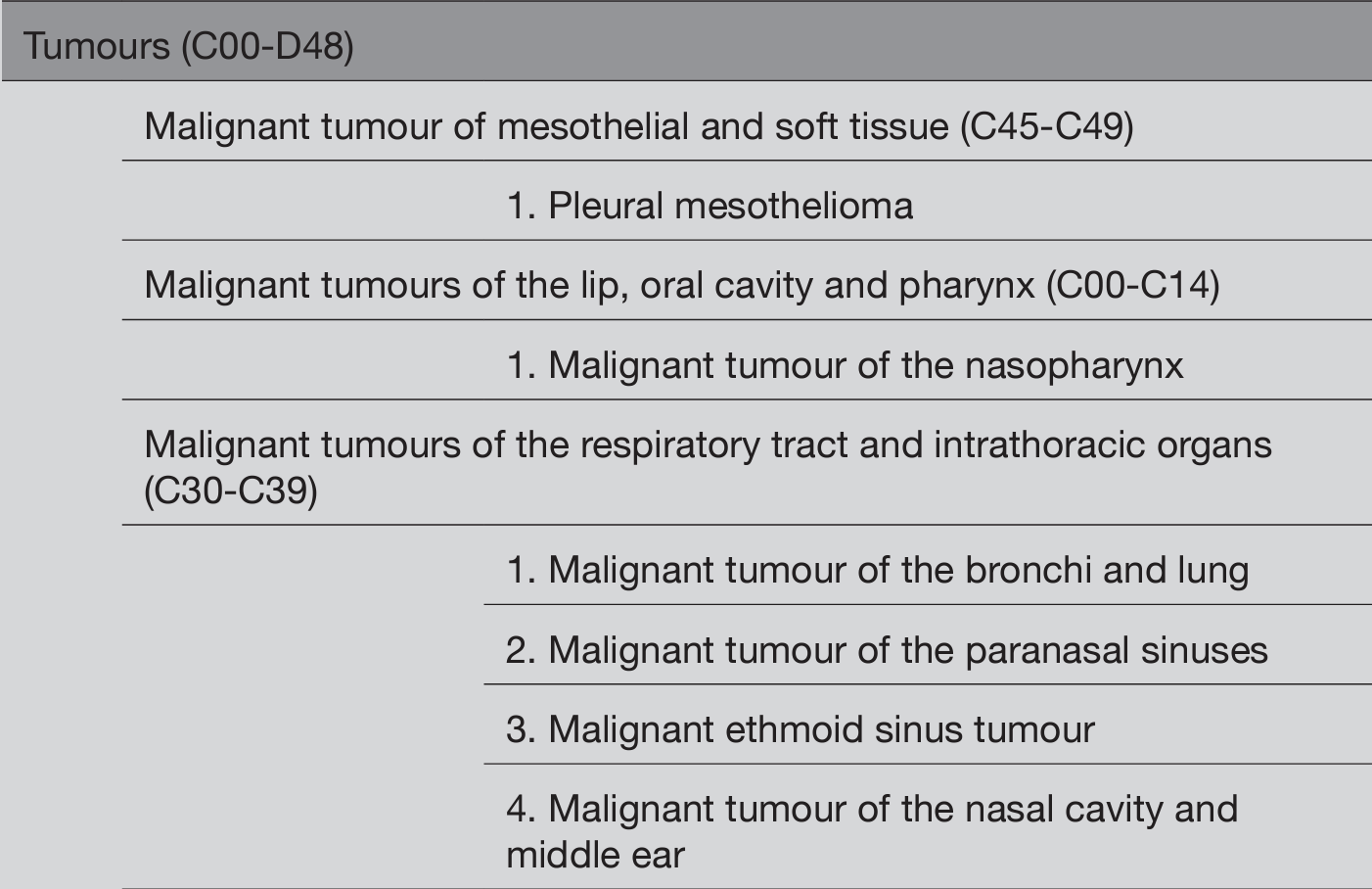Click the Pleural mesothelioma entry
1372x889 pixels.
click(x=709, y=206)
